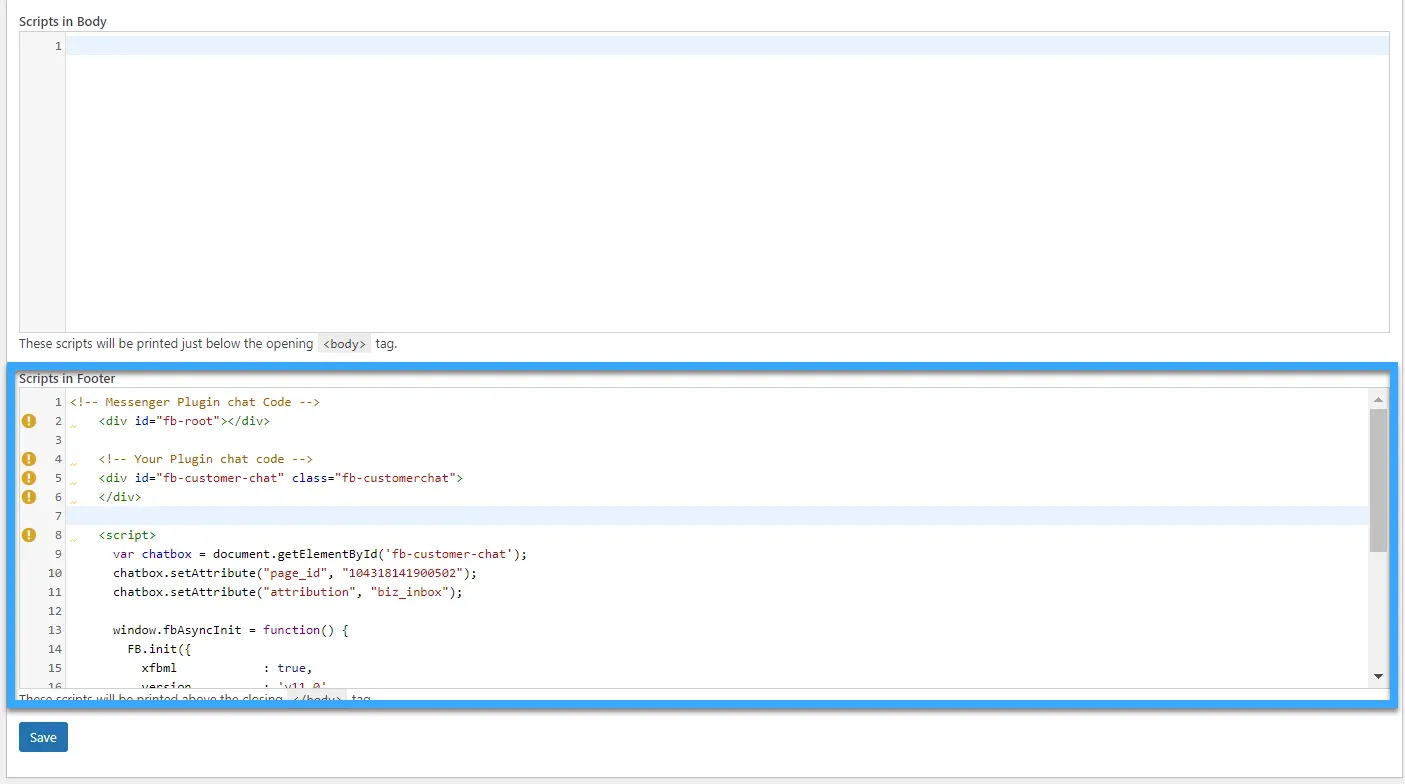The width and height of the screenshot is (1405, 784).
Task: Click the 'Scripts in Footer' label
Action: 67,379
